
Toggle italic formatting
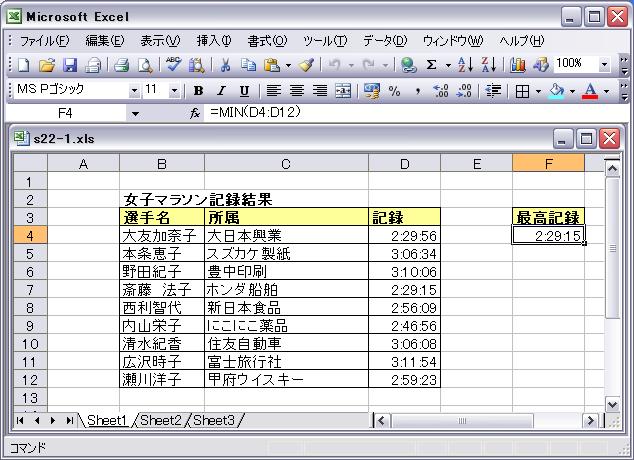[221, 91]
